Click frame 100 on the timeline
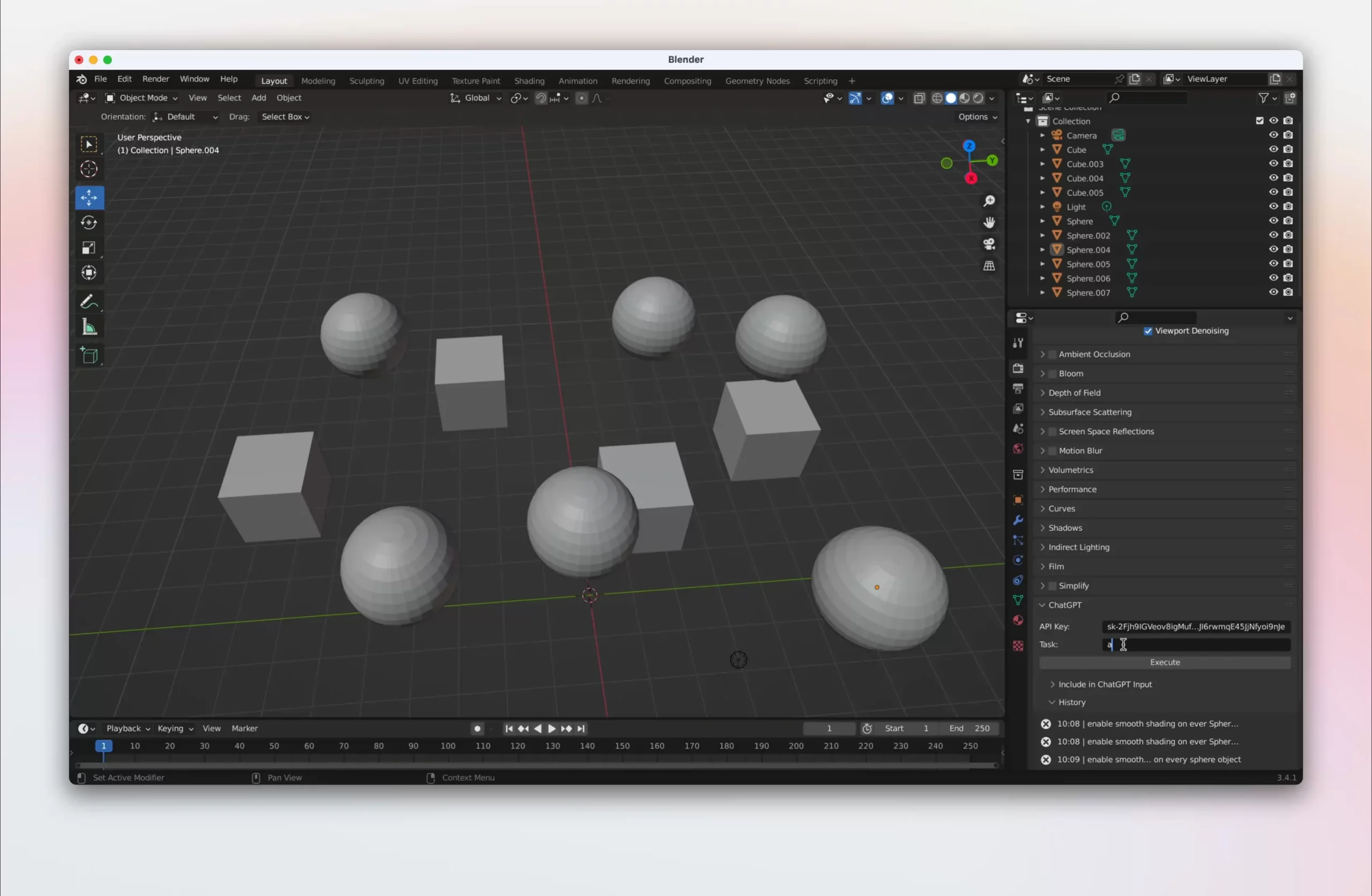The width and height of the screenshot is (1372, 896). pos(448,746)
